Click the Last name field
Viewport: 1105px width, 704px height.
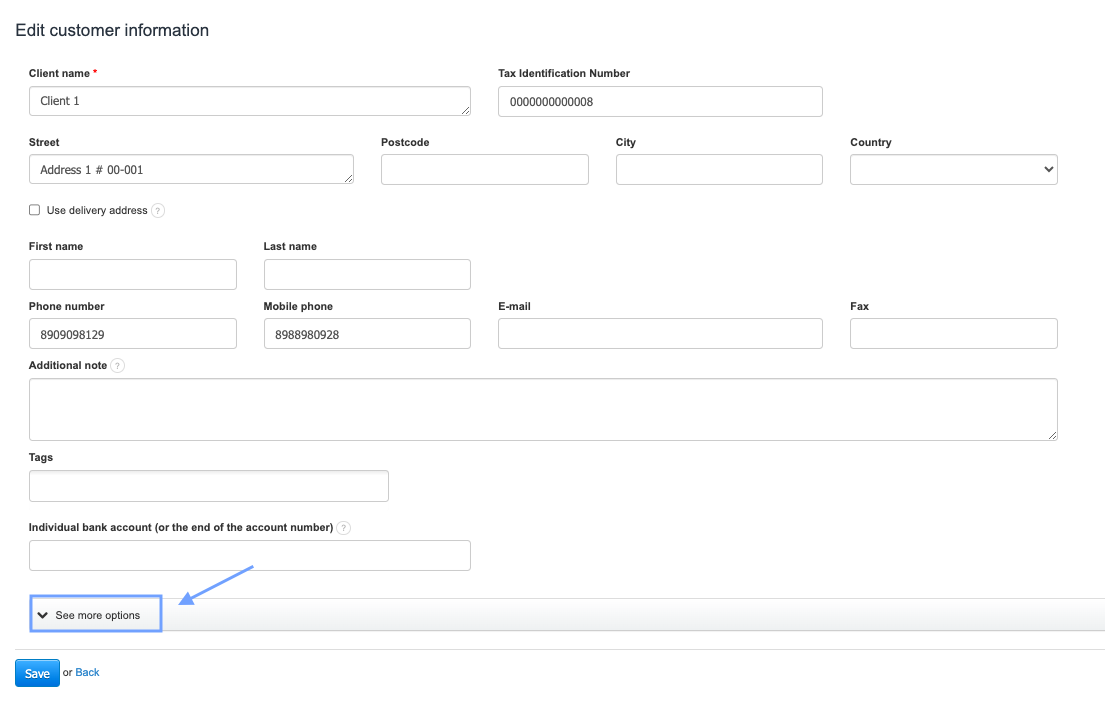(x=367, y=274)
